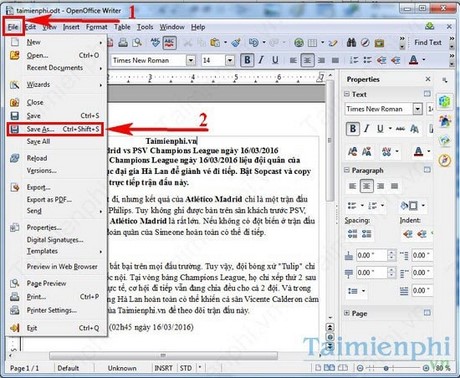
Task: Open the Navigator compass icon in toolbar
Action: point(365,43)
